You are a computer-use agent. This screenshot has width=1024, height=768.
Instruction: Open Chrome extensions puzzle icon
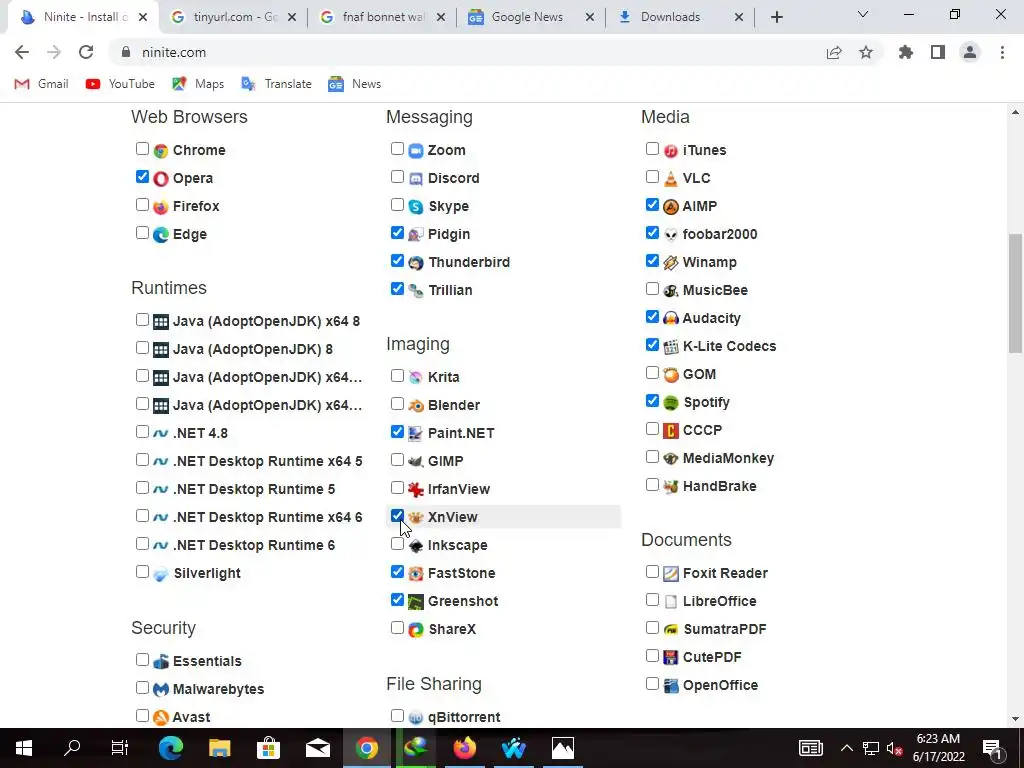(905, 52)
